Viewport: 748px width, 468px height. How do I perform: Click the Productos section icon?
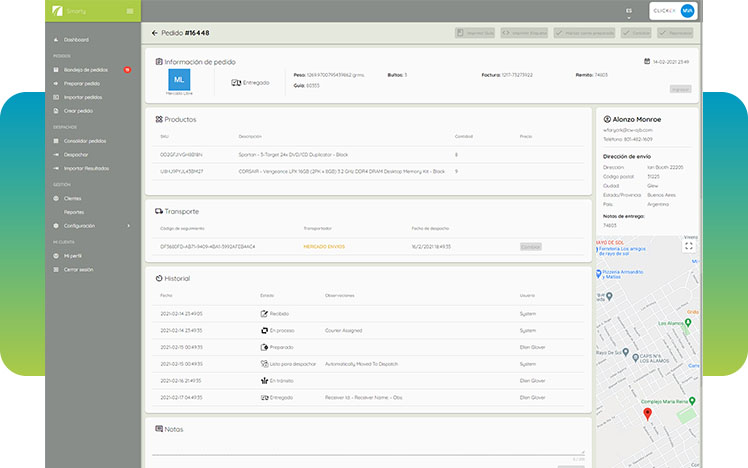159,119
